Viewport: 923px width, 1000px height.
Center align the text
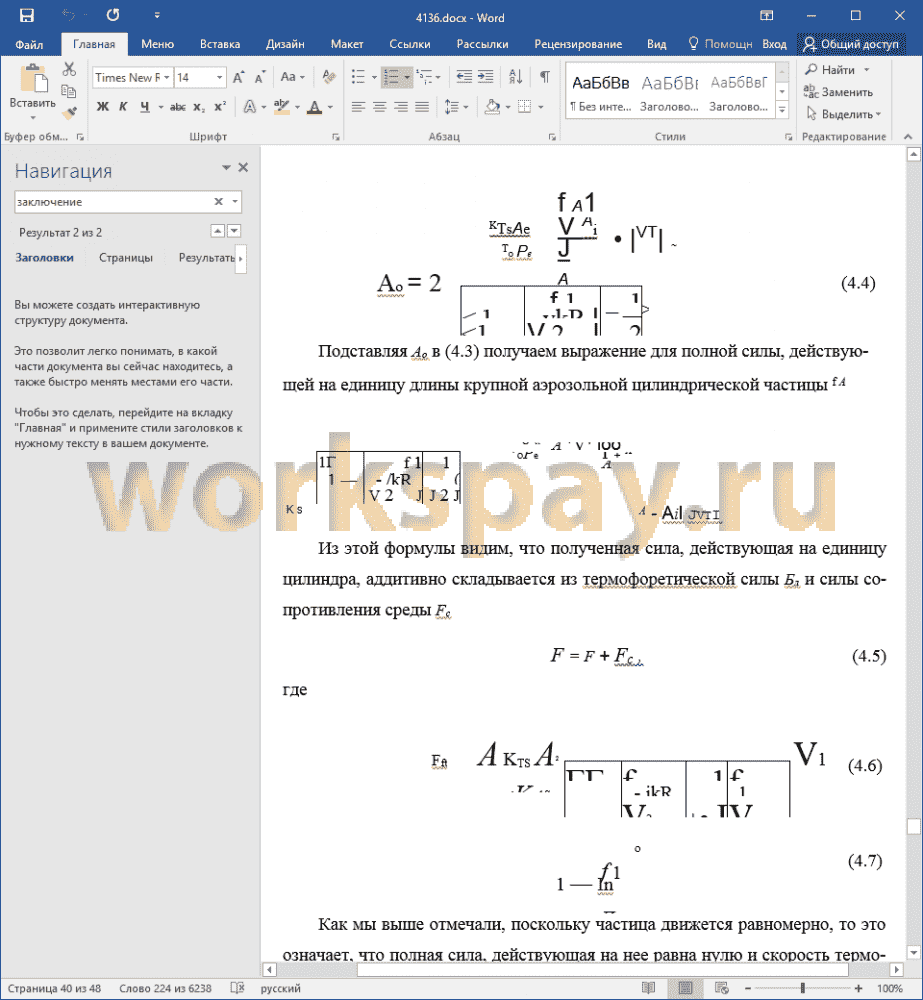tap(380, 107)
